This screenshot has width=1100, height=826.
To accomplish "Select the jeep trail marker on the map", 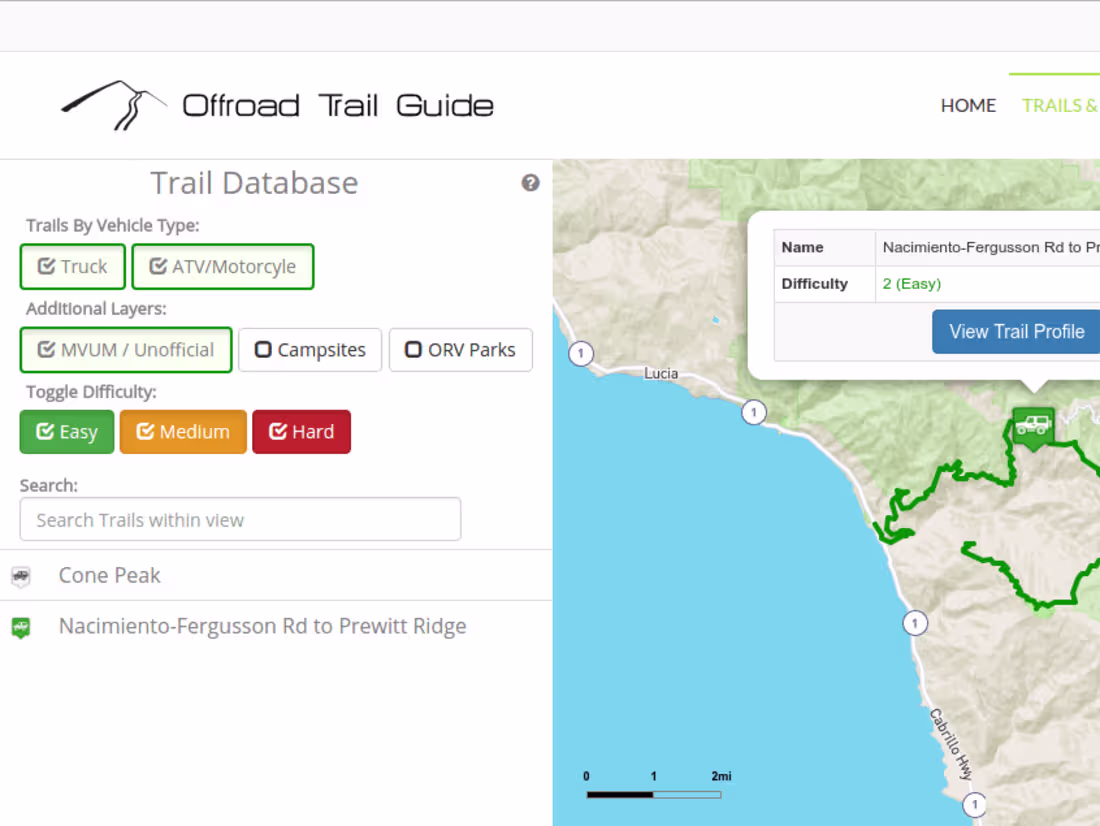I will click(x=1033, y=426).
